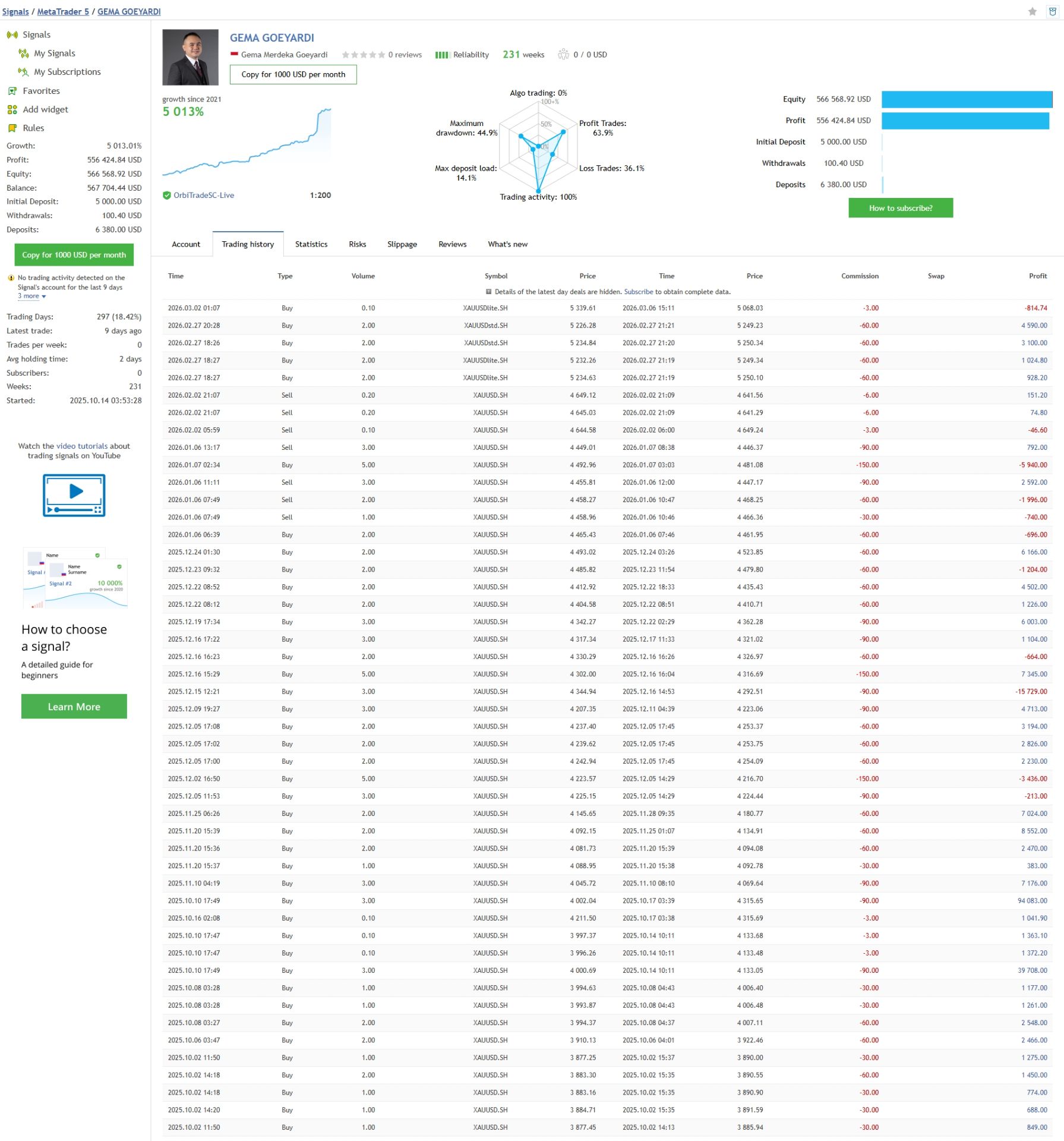The width and height of the screenshot is (1064, 1141).
Task: Click the Rules flag icon
Action: pos(12,128)
